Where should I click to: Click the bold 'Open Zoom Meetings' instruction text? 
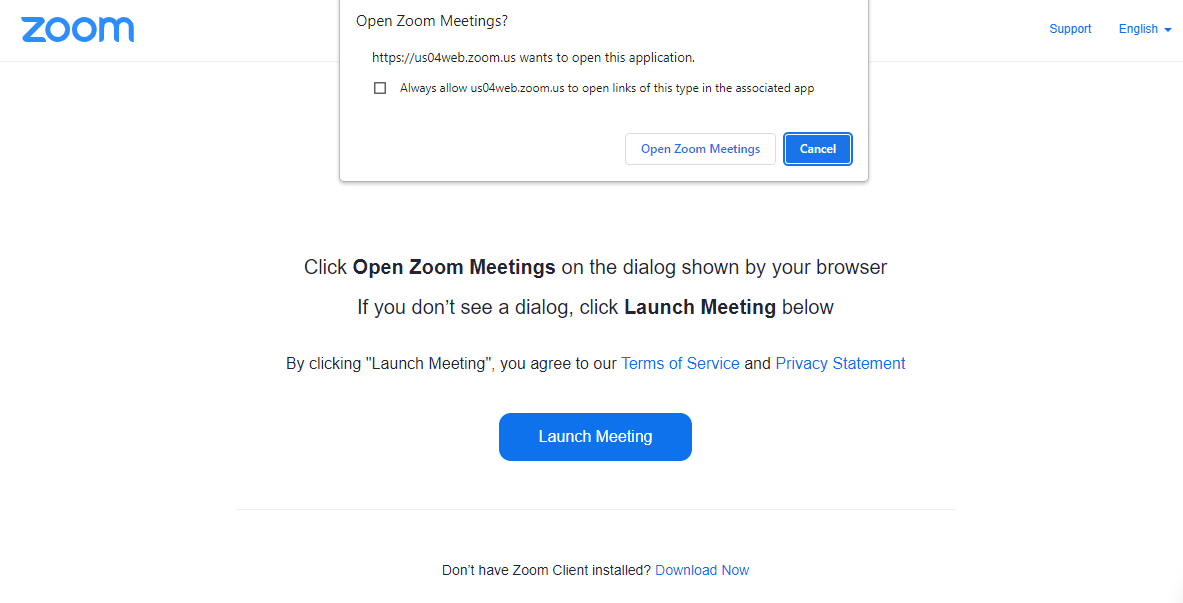click(x=454, y=268)
